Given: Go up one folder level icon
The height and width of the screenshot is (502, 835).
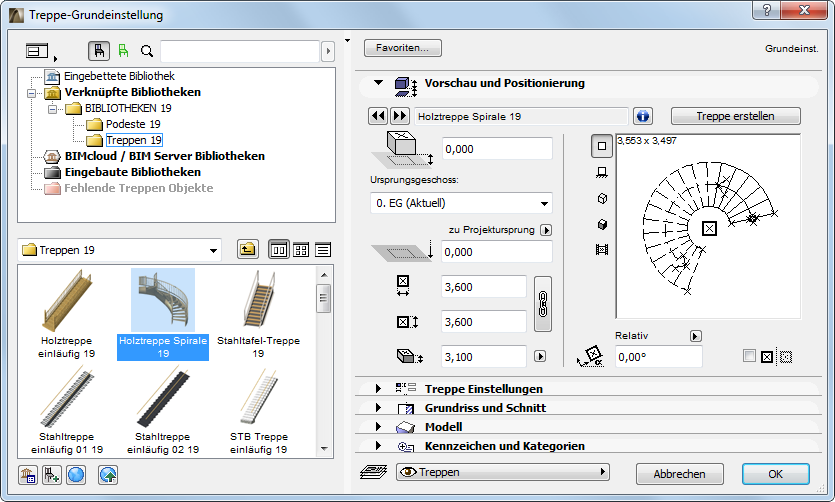Looking at the screenshot, I should coord(248,250).
